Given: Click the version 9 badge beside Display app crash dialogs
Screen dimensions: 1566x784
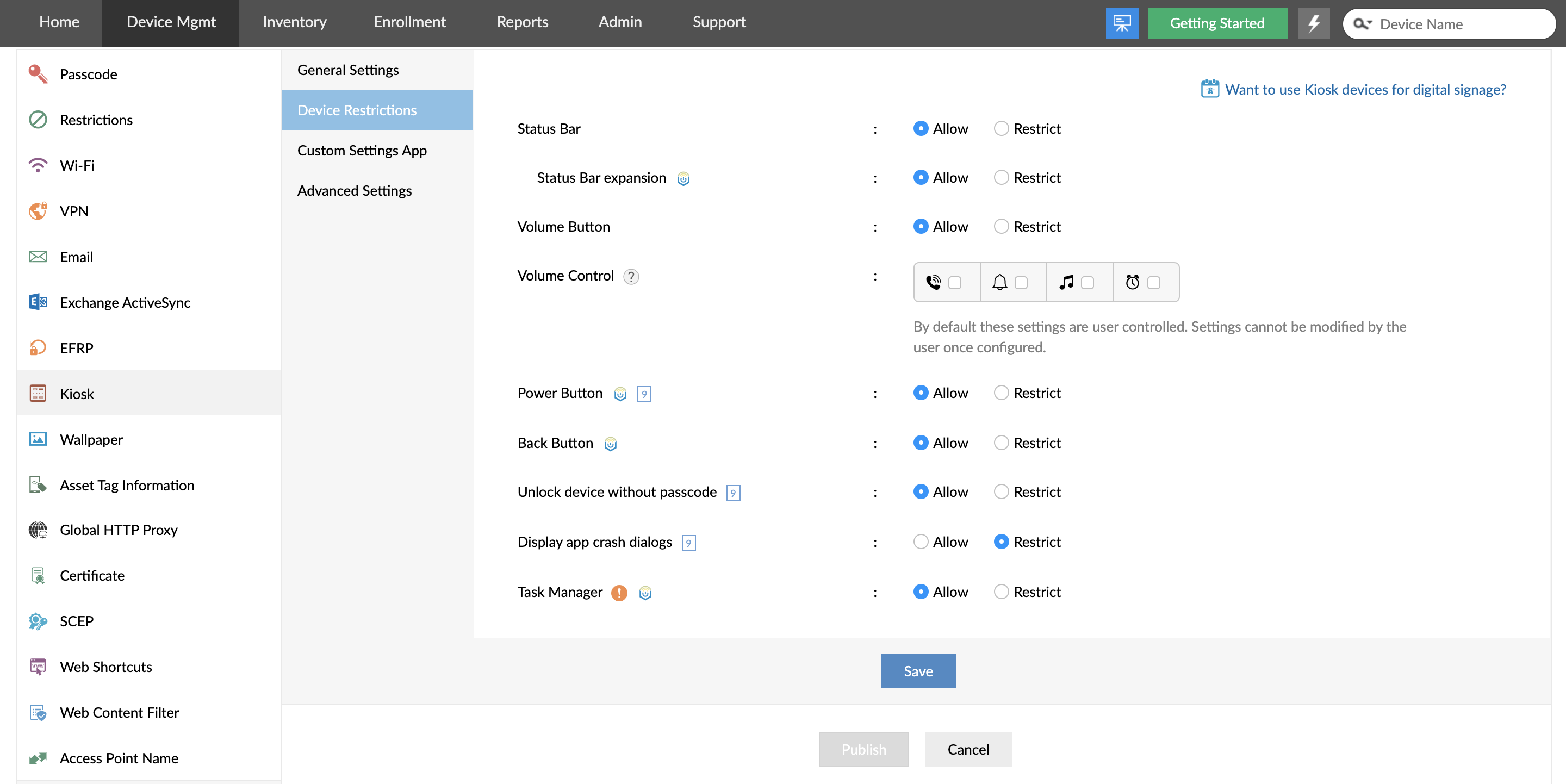Looking at the screenshot, I should pos(688,543).
